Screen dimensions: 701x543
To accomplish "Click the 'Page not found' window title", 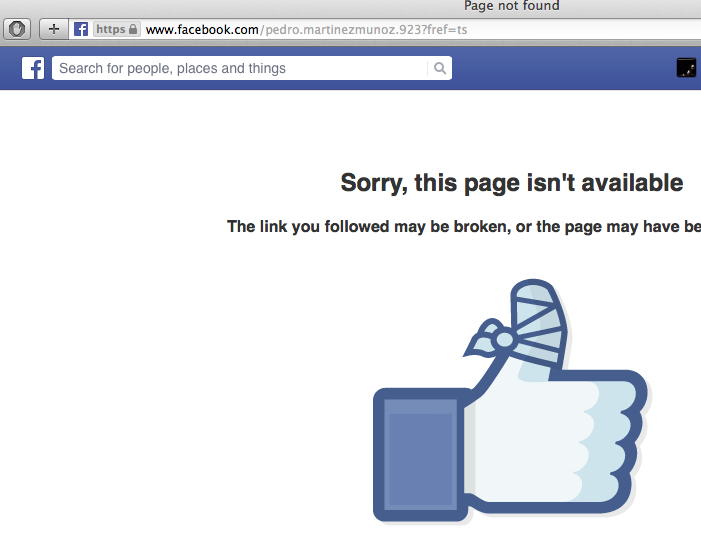I will click(x=511, y=6).
